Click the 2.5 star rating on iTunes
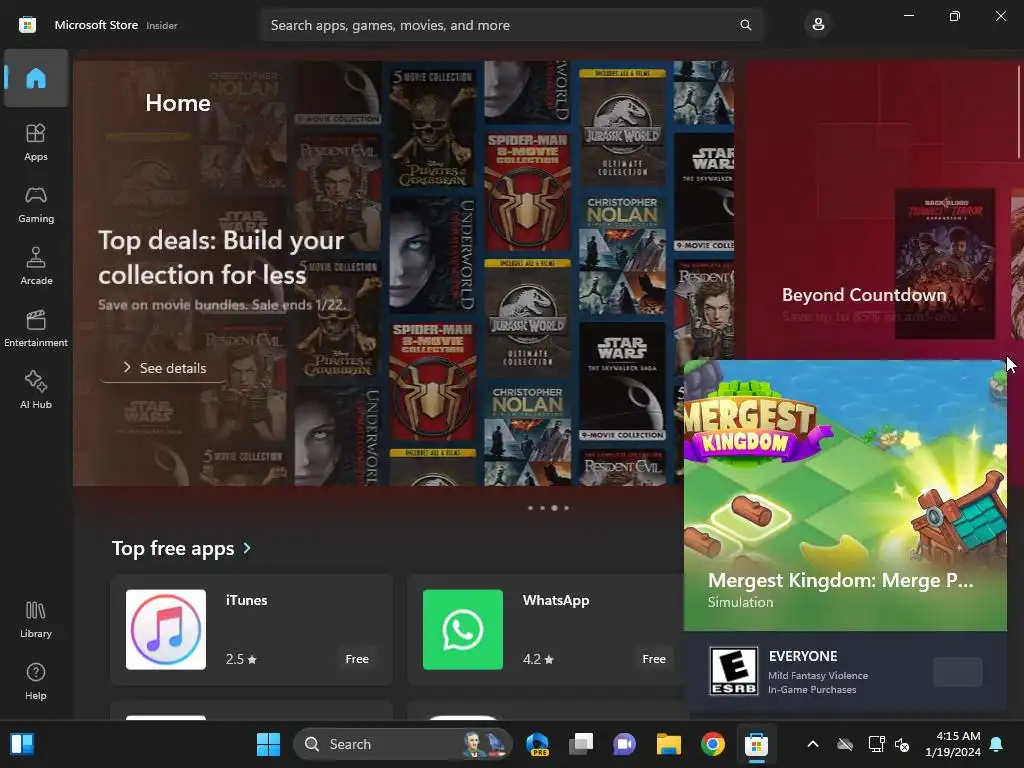 (x=241, y=659)
